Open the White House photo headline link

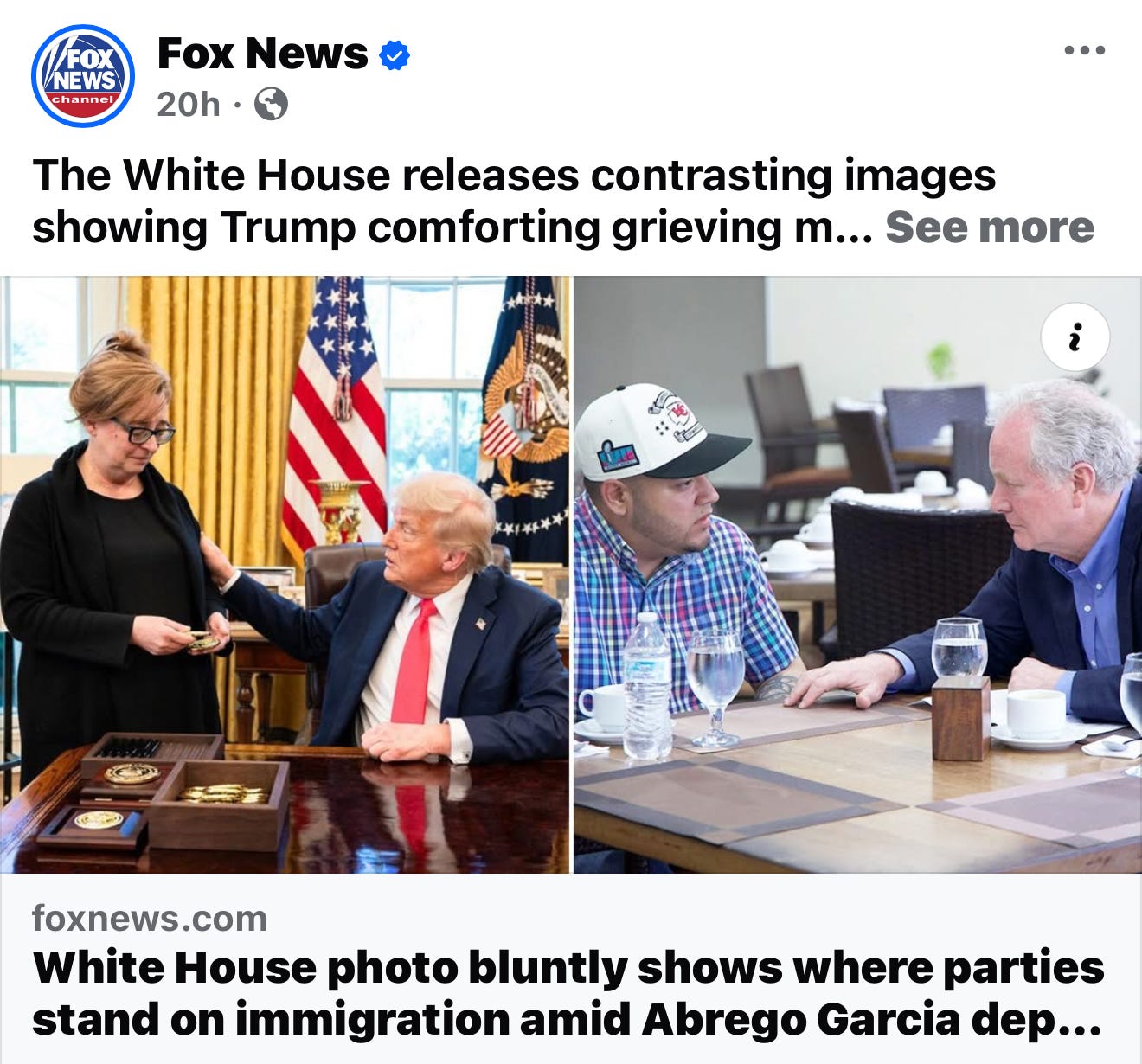568,993
